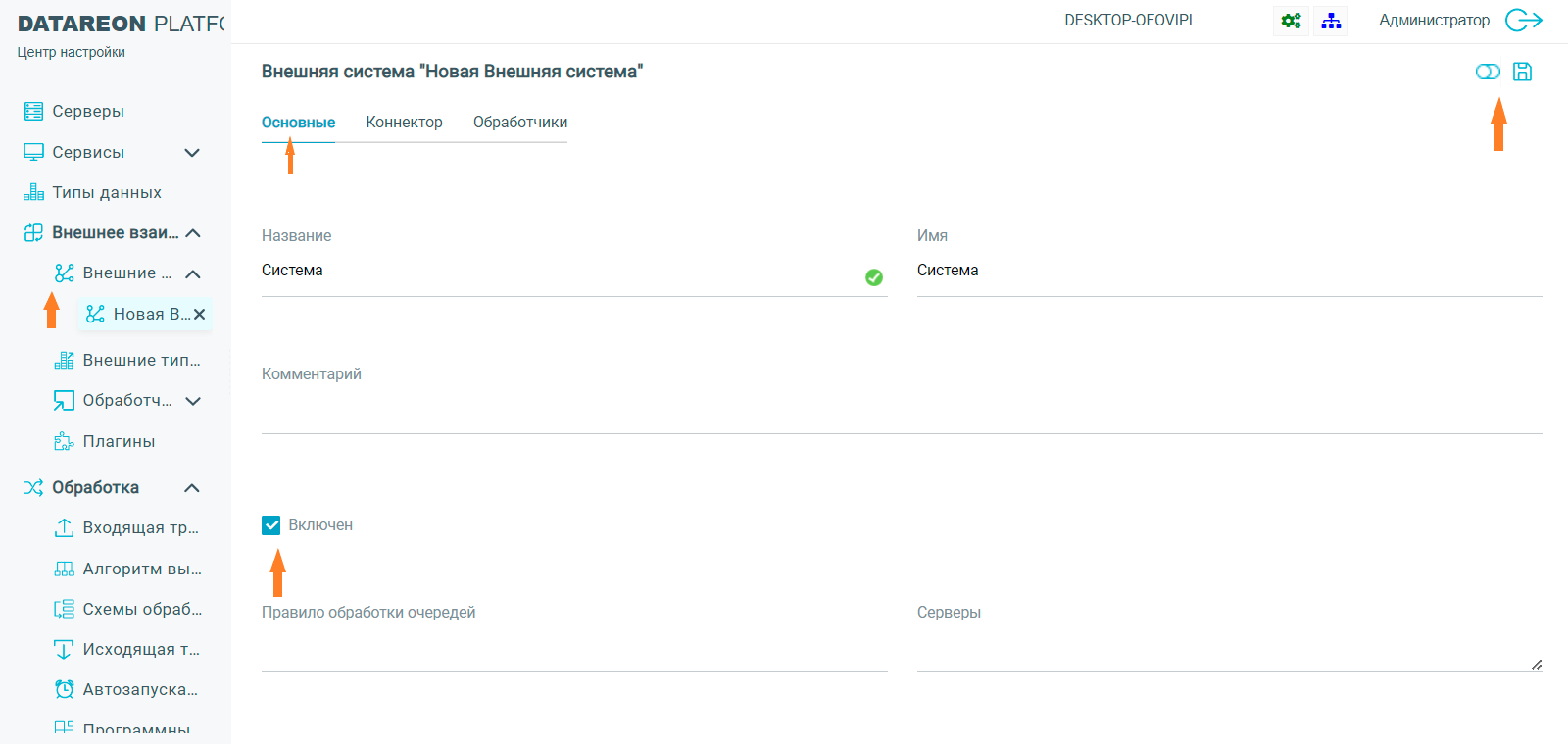Open Типы данных in the sidebar
Screen dimensions: 1568x744
click(x=106, y=192)
